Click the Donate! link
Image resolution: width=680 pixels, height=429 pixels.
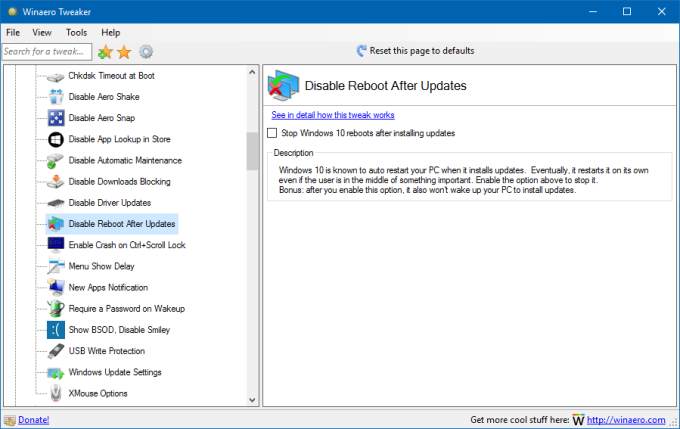coord(33,420)
